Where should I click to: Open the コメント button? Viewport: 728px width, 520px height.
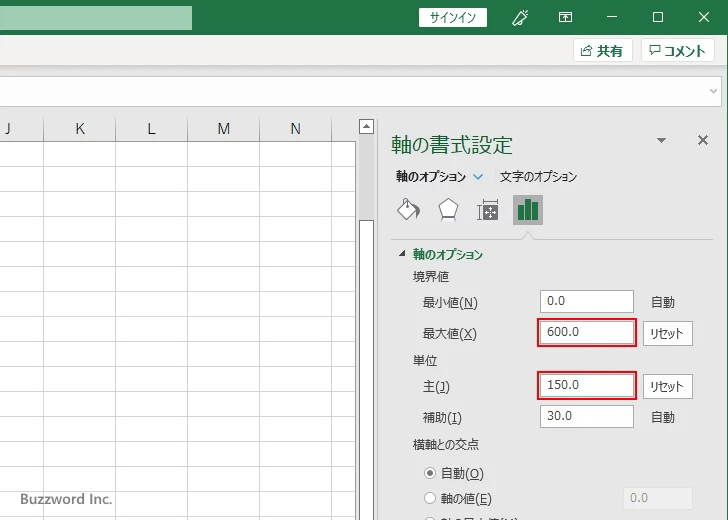(x=678, y=50)
